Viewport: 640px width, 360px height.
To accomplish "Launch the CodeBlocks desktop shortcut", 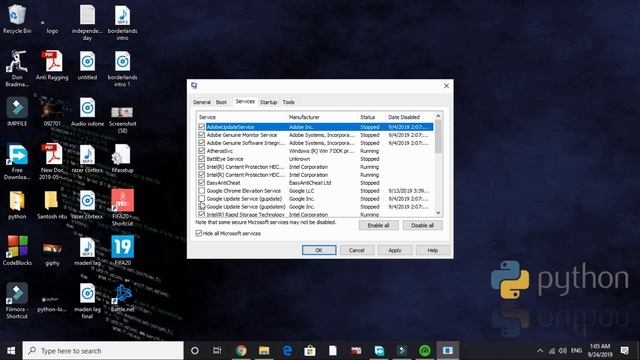I will click(17, 251).
